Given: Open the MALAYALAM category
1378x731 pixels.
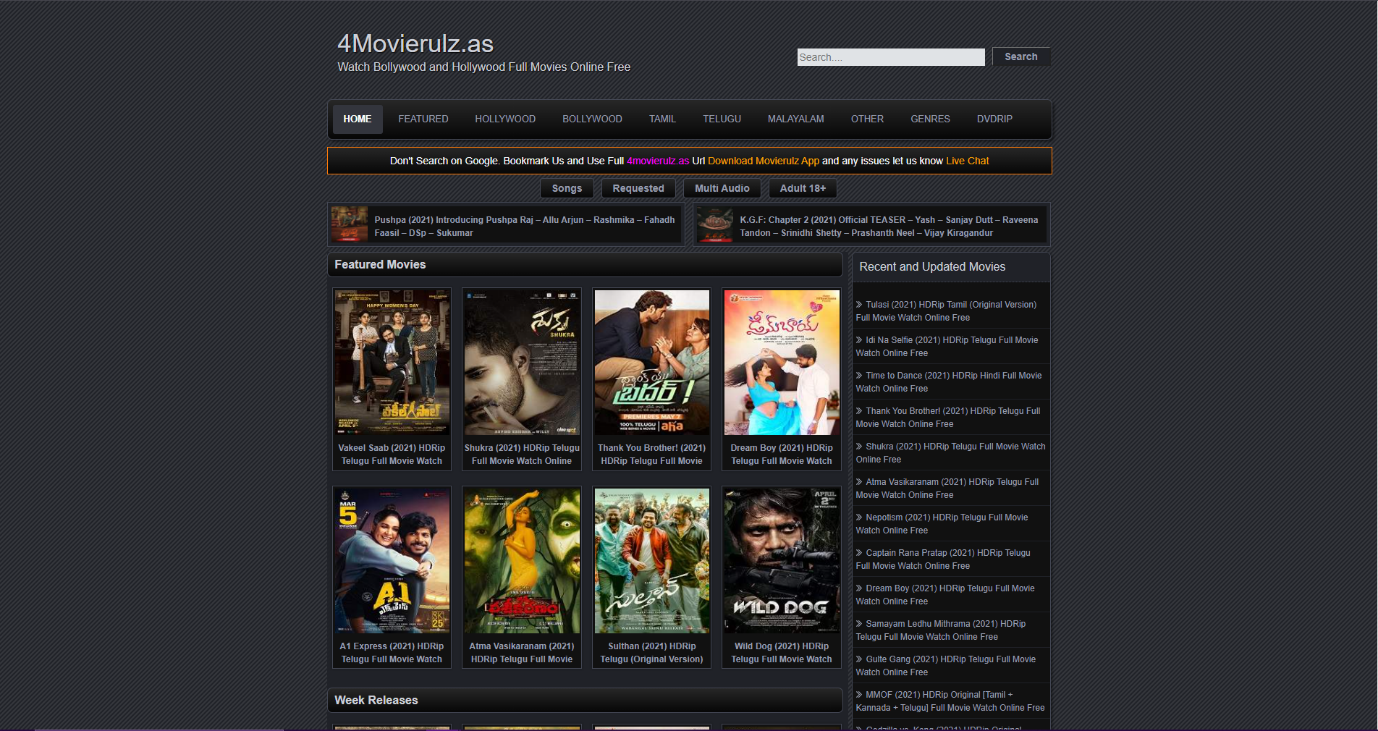Looking at the screenshot, I should 796,119.
